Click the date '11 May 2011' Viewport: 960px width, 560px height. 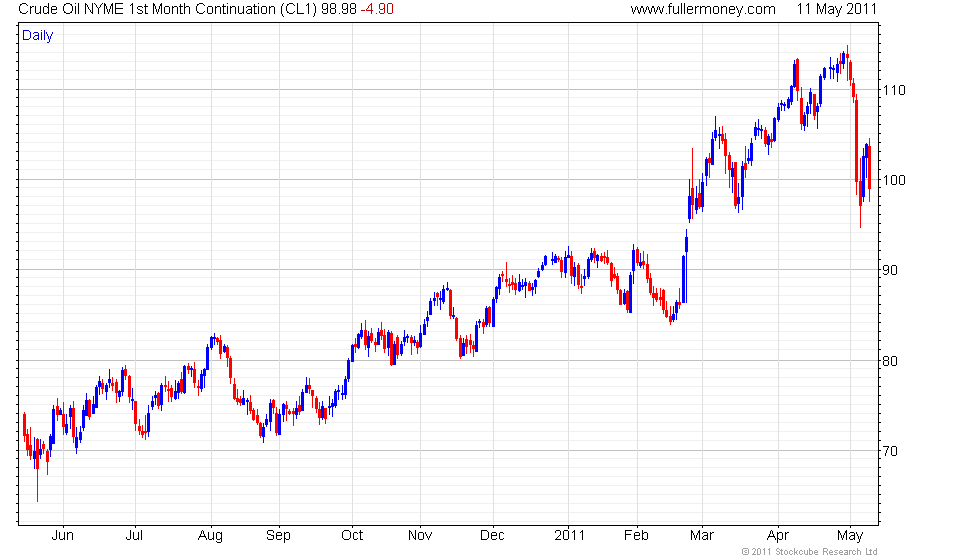[x=836, y=9]
